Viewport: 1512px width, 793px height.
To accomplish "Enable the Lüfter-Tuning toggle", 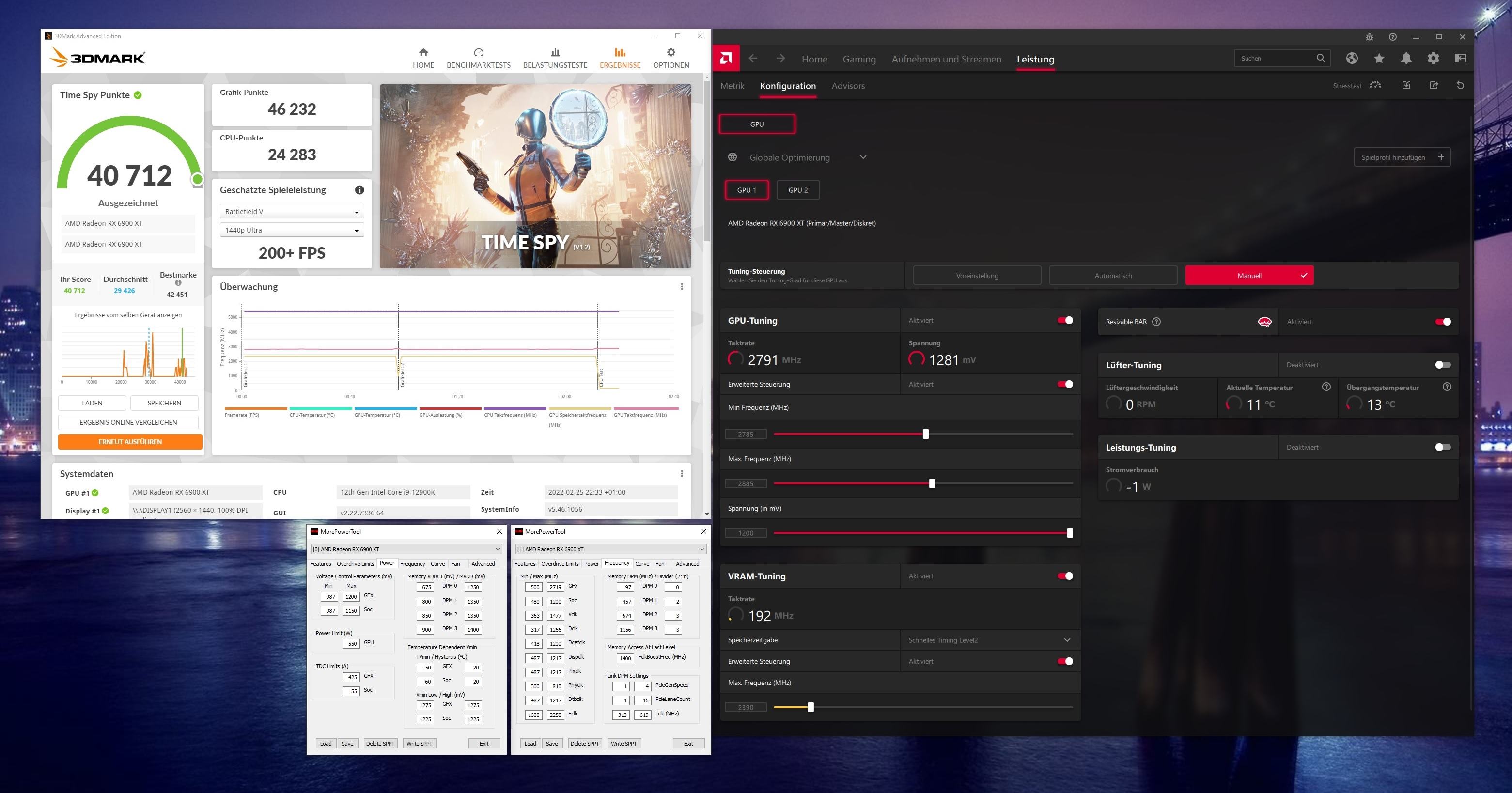I will click(x=1442, y=365).
